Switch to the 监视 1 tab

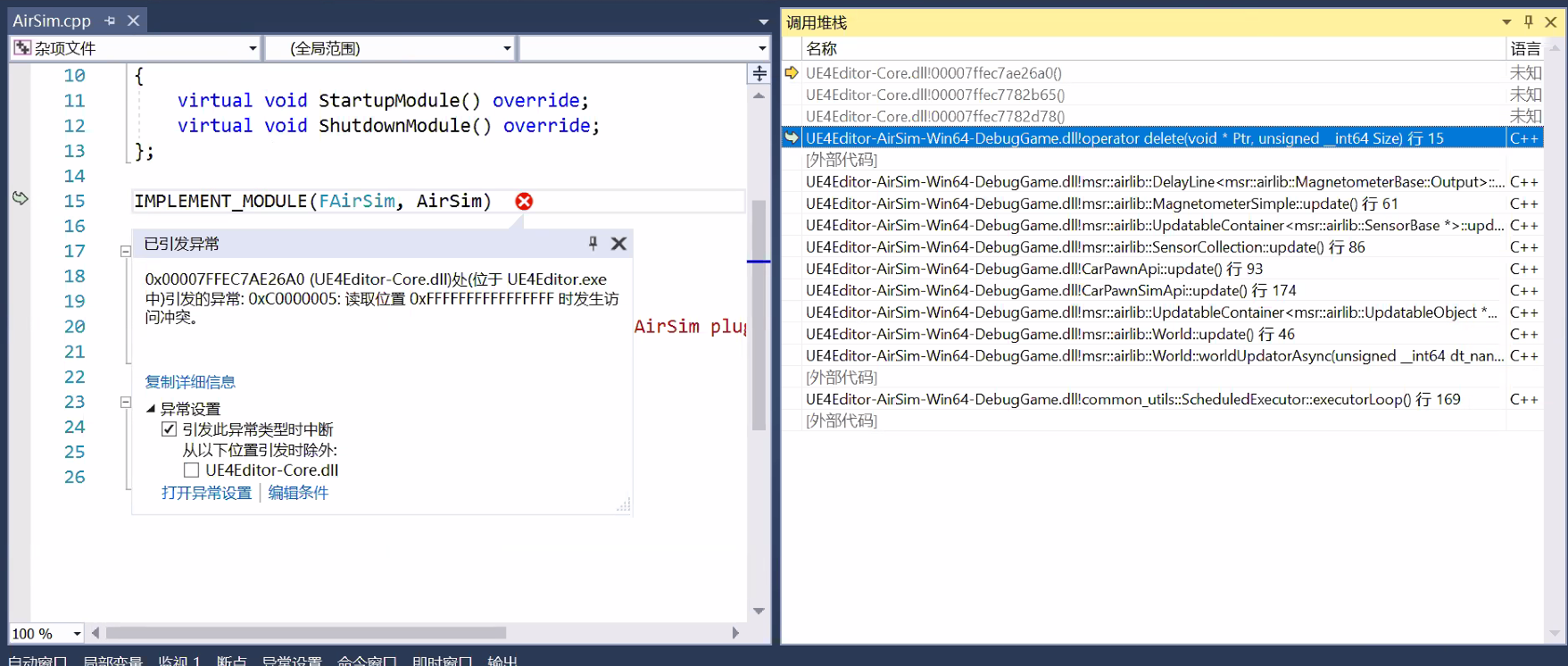click(x=179, y=661)
